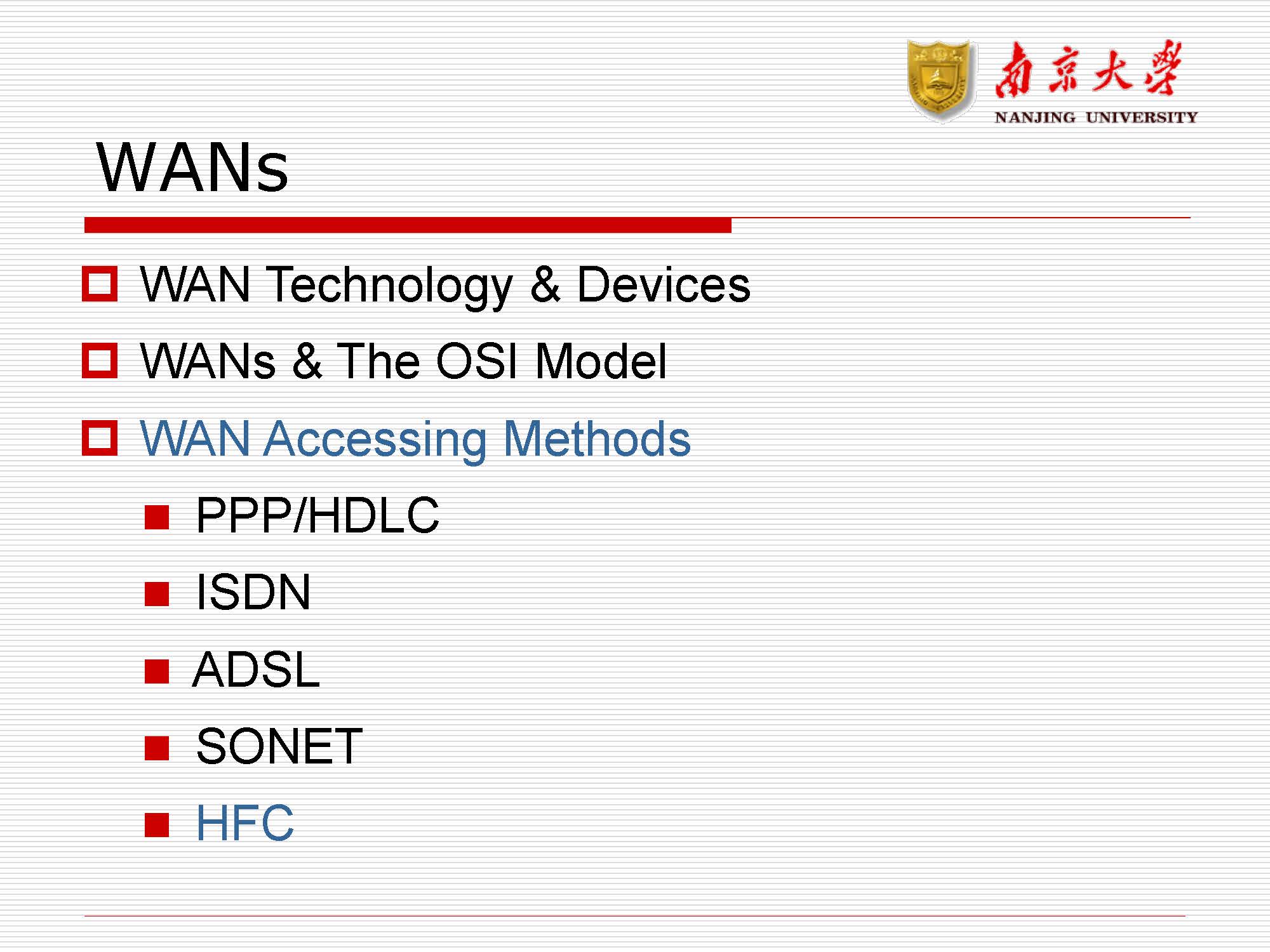Click the red square bullet beside SONET

click(x=157, y=748)
